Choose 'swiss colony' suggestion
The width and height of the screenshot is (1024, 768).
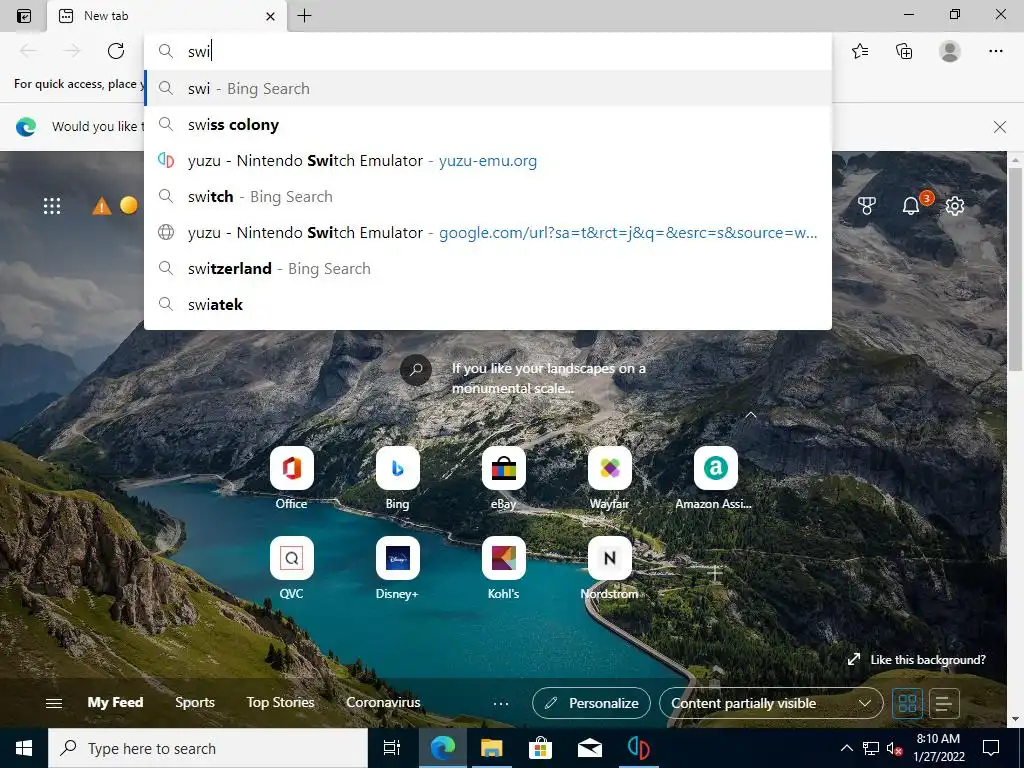coord(488,125)
